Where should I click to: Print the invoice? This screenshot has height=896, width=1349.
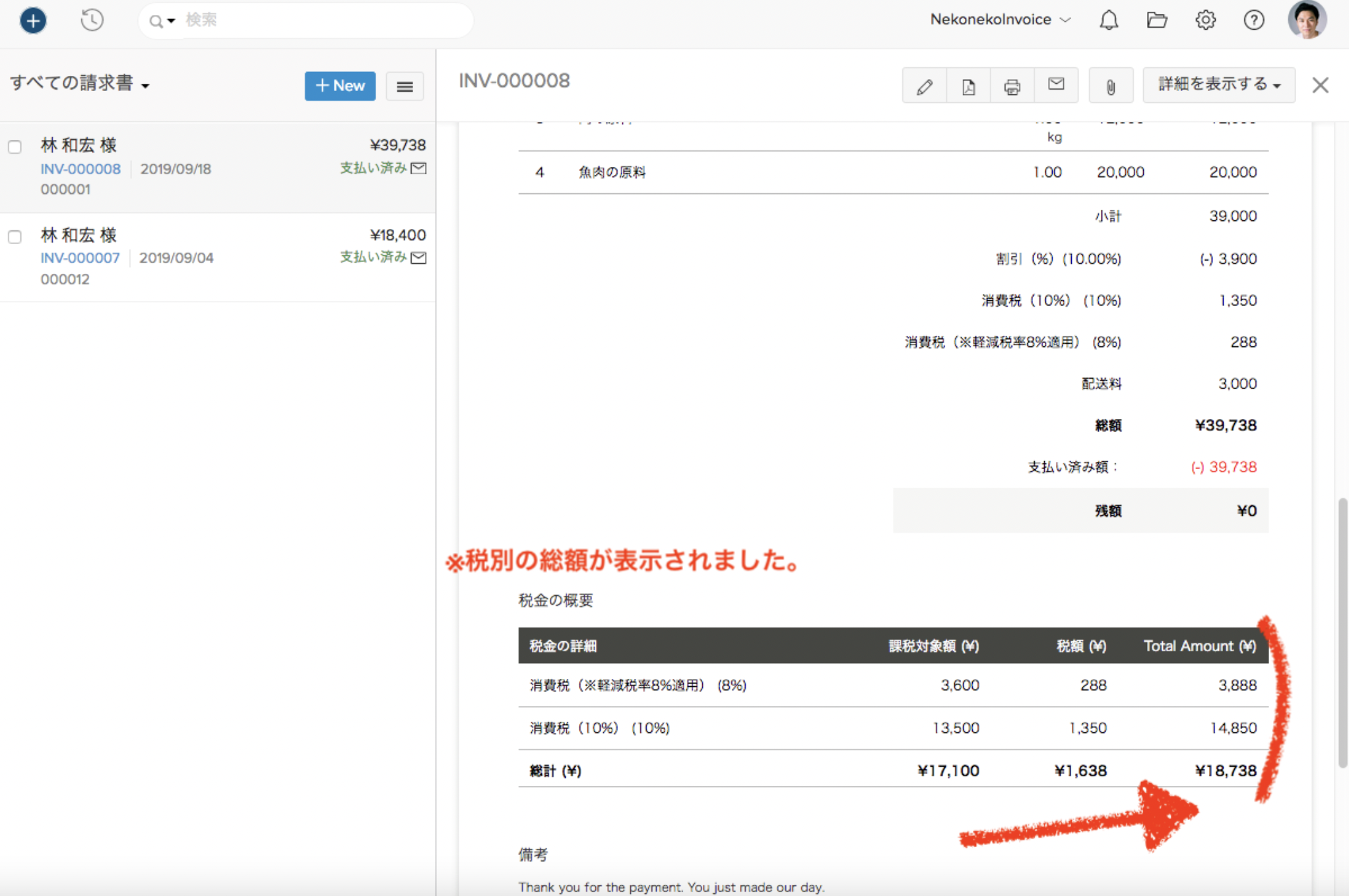pyautogui.click(x=1012, y=86)
